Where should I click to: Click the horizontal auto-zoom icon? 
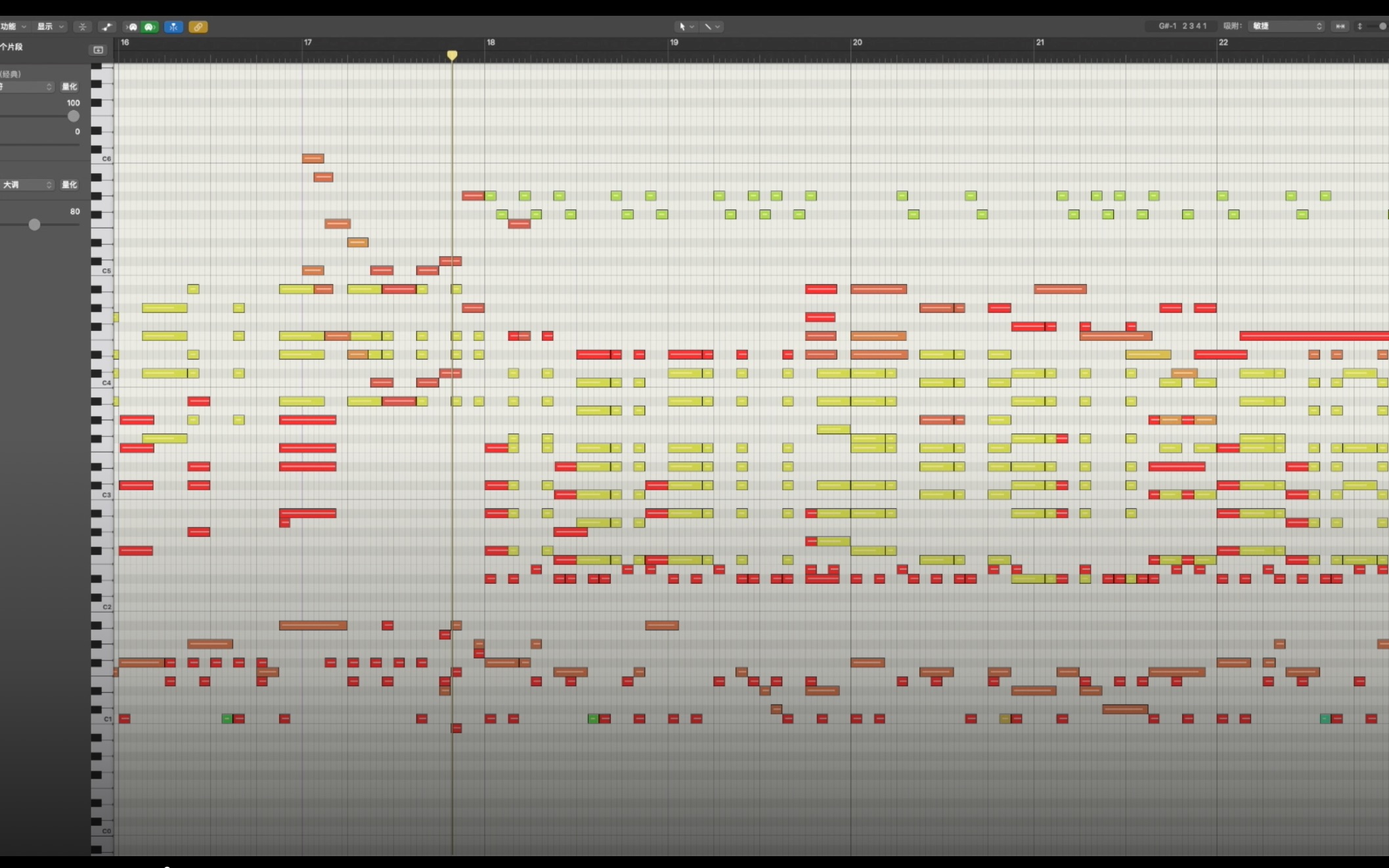click(x=1340, y=26)
